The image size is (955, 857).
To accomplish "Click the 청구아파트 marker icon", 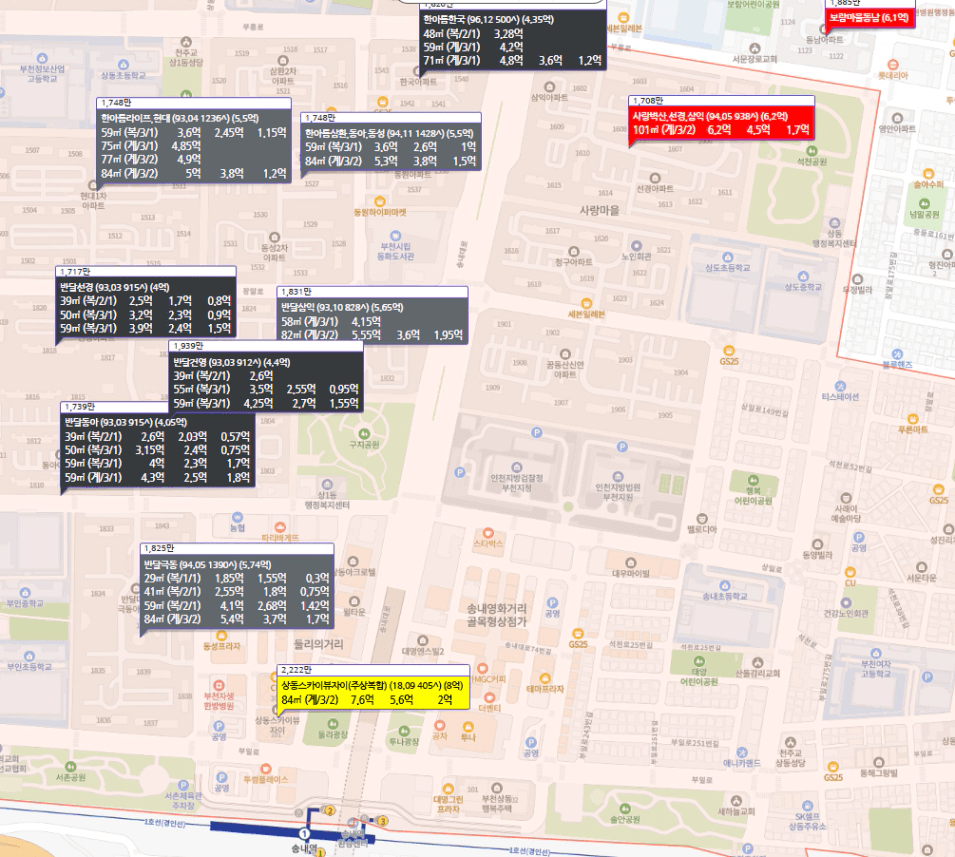I will pyautogui.click(x=574, y=252).
